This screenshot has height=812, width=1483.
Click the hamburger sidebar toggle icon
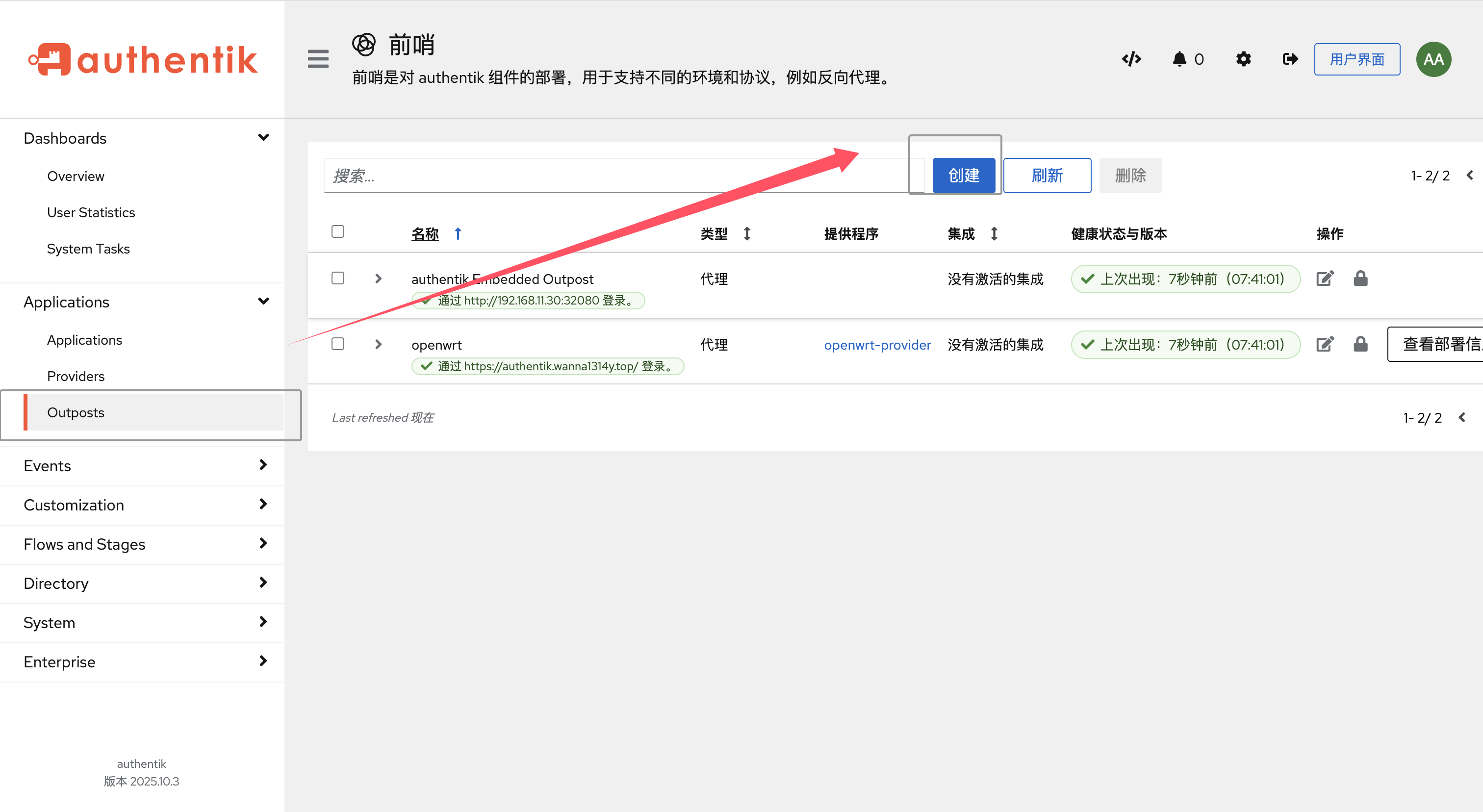(318, 59)
